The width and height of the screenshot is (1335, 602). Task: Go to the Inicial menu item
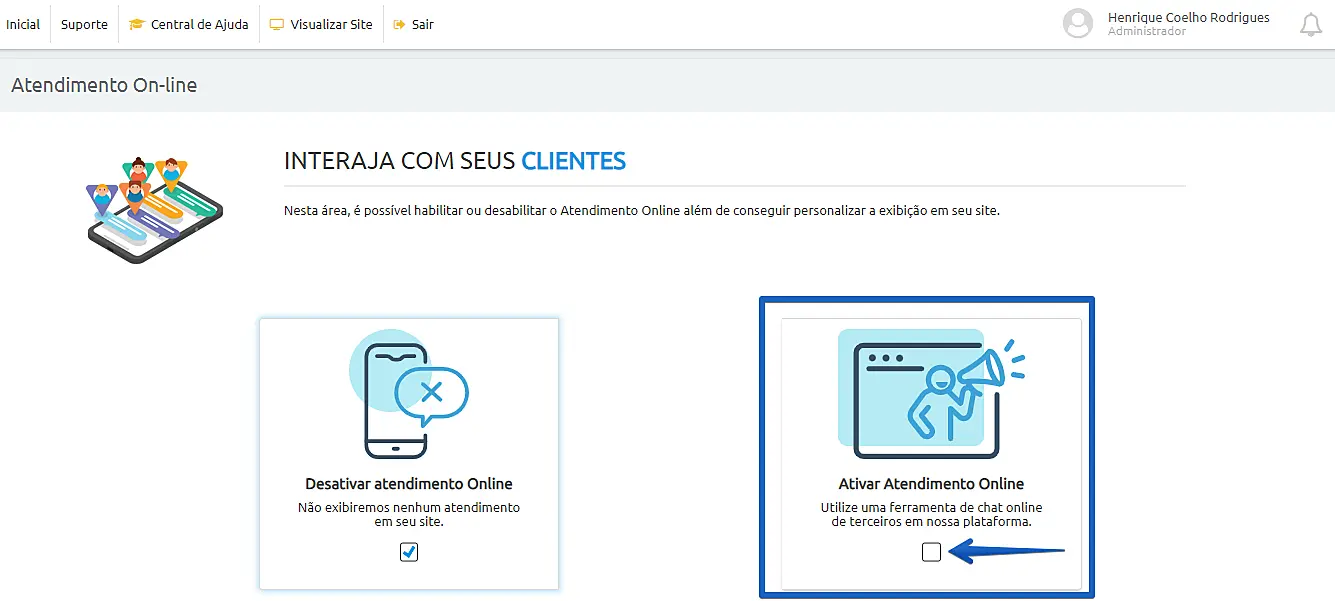pyautogui.click(x=22, y=24)
